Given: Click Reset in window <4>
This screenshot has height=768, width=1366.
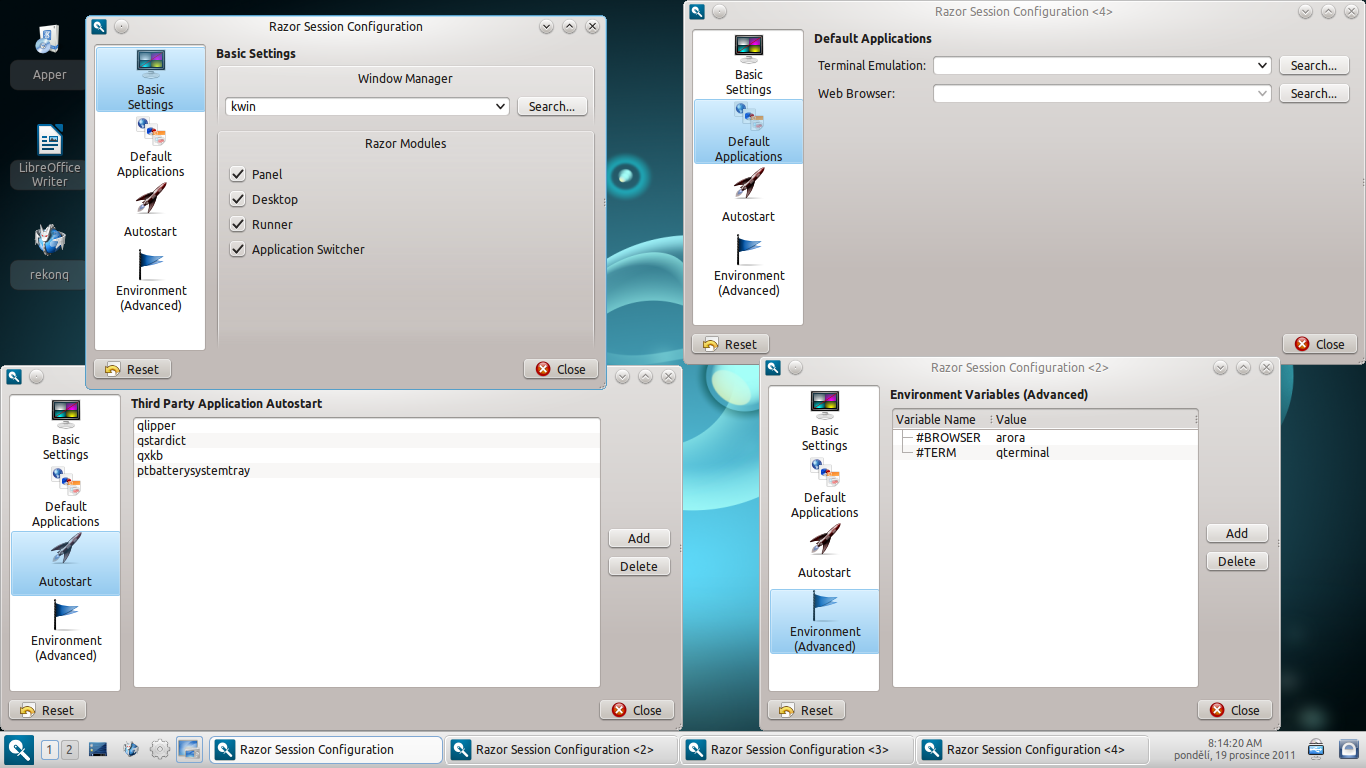Looking at the screenshot, I should 730,344.
